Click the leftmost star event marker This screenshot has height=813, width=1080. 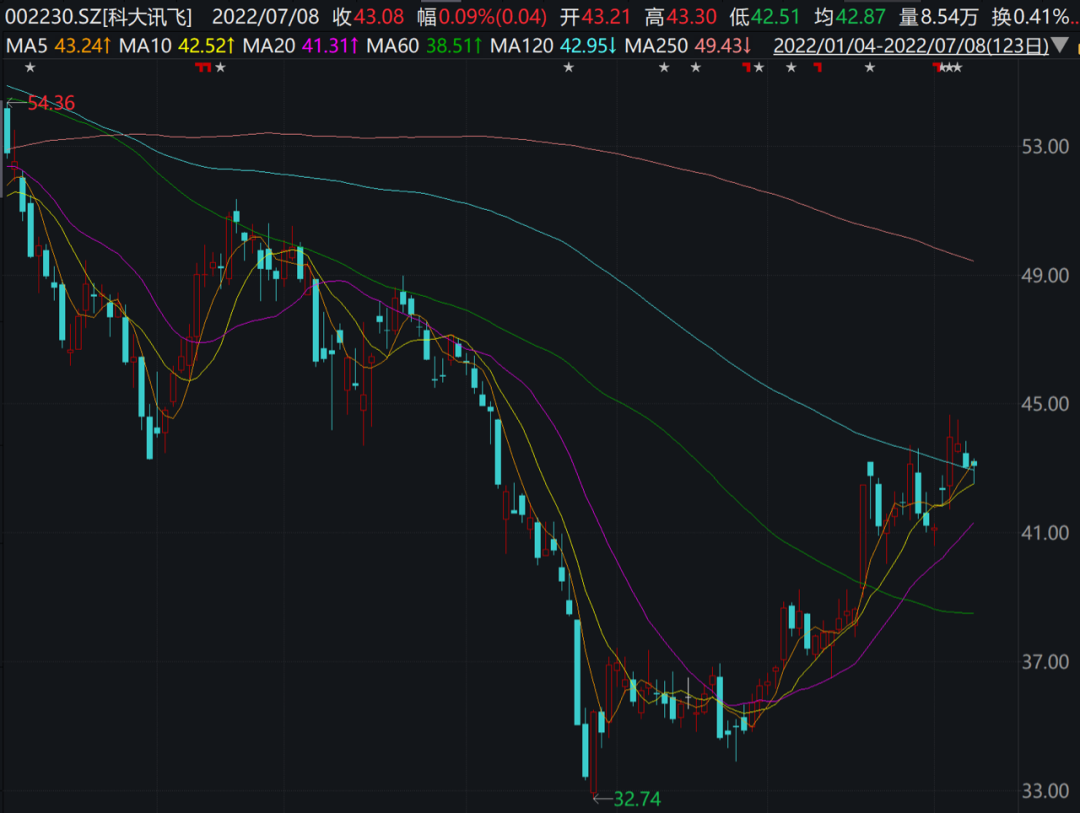30,67
